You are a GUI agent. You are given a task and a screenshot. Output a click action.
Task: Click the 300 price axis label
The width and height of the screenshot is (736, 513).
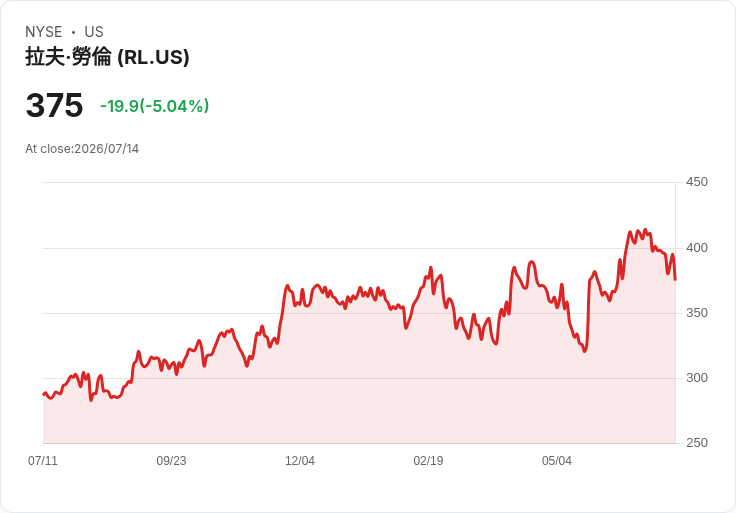coord(697,378)
